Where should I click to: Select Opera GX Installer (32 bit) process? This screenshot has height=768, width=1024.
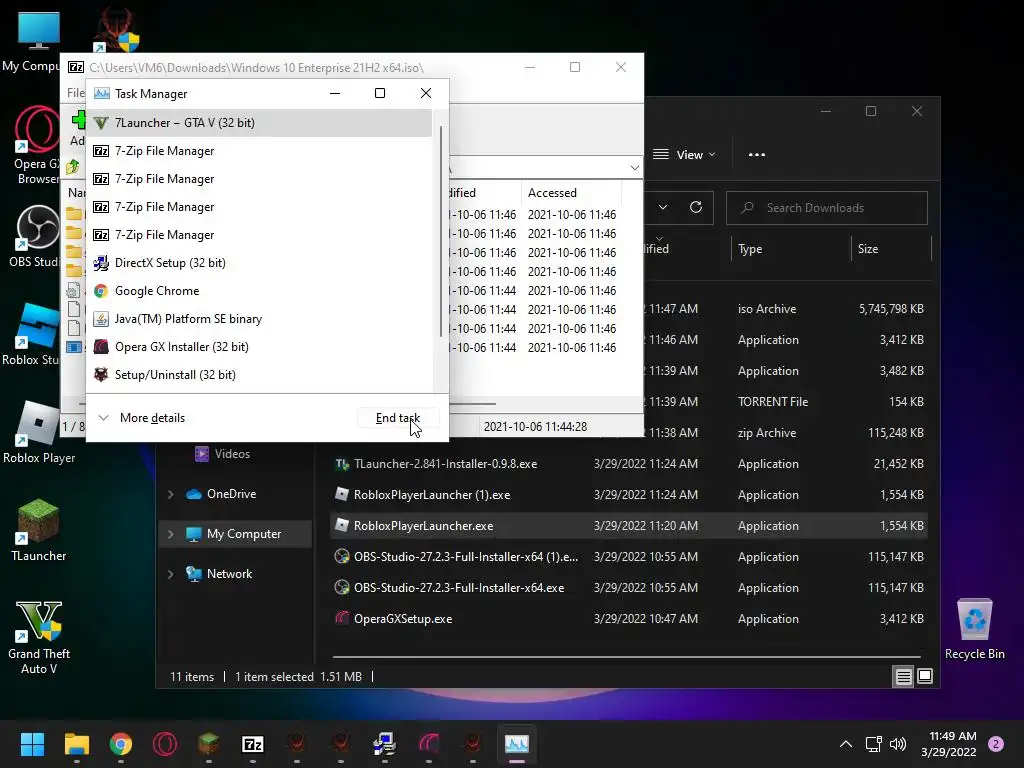click(259, 347)
